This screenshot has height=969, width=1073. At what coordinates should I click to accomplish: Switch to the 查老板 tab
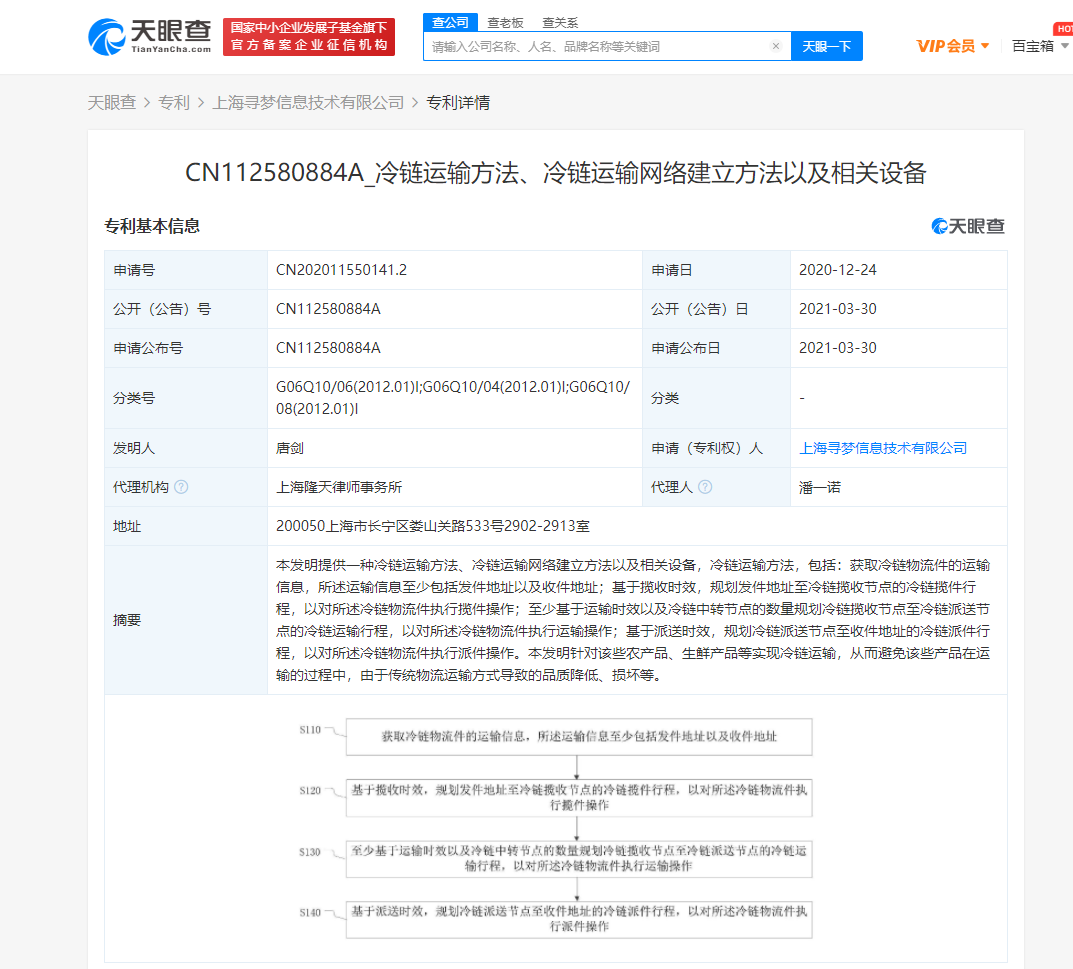point(500,22)
